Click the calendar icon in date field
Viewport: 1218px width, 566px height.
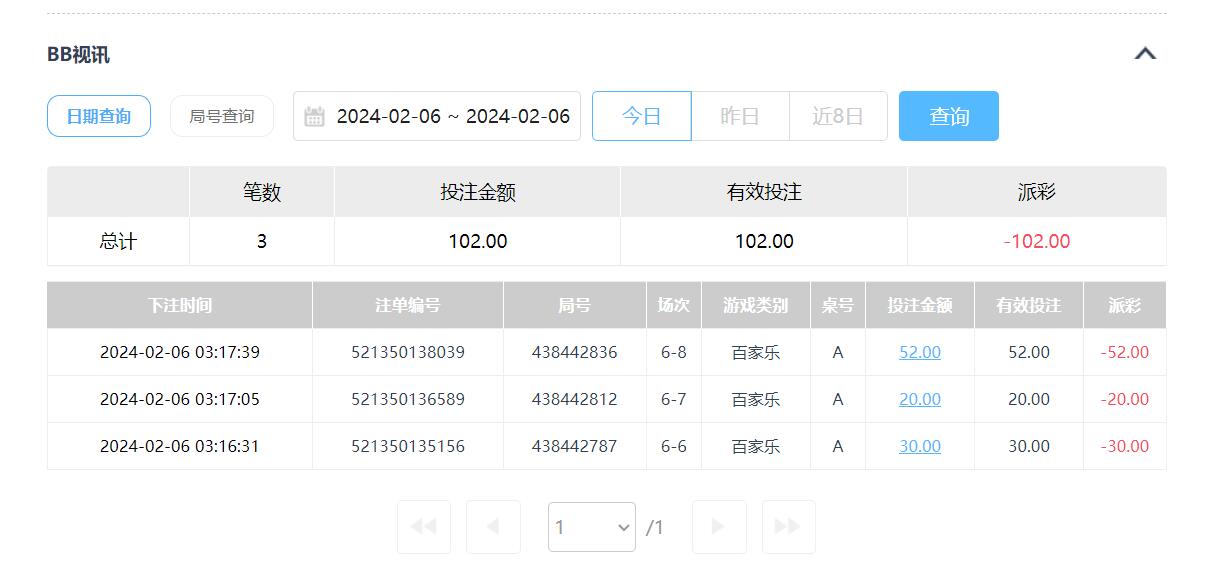pyautogui.click(x=314, y=117)
